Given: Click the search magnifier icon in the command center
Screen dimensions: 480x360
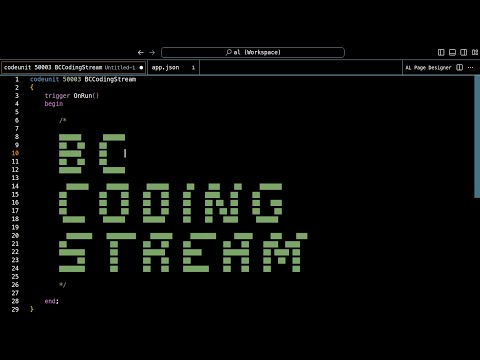Looking at the screenshot, I should click(229, 52).
